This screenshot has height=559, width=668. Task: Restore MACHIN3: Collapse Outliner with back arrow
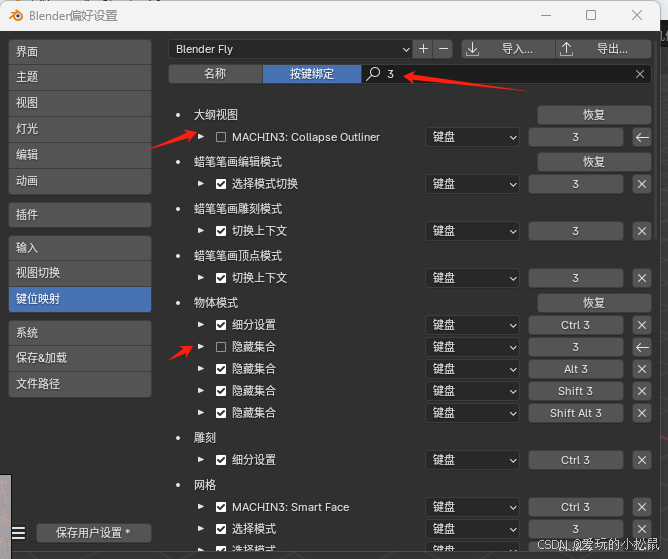[642, 137]
